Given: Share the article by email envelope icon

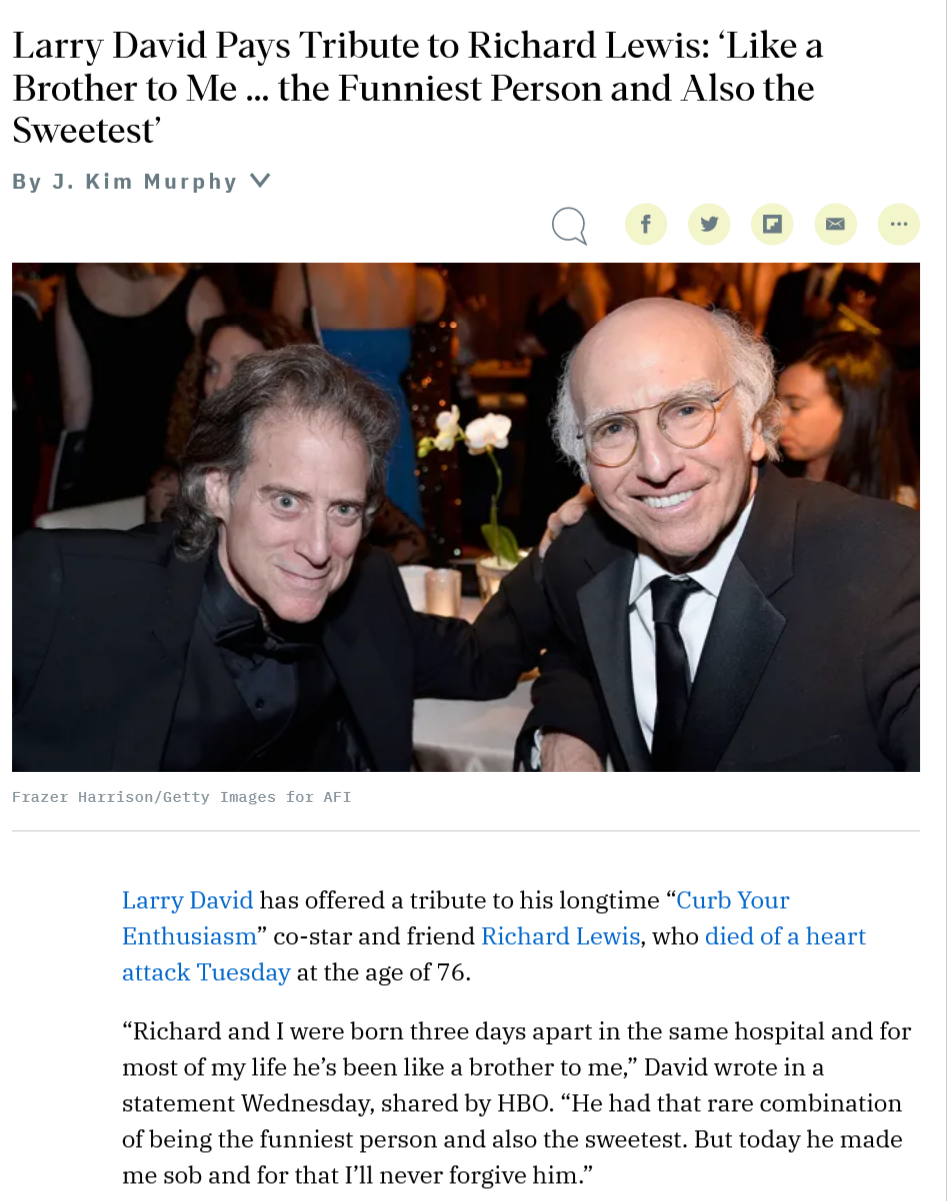Looking at the screenshot, I should click(835, 224).
